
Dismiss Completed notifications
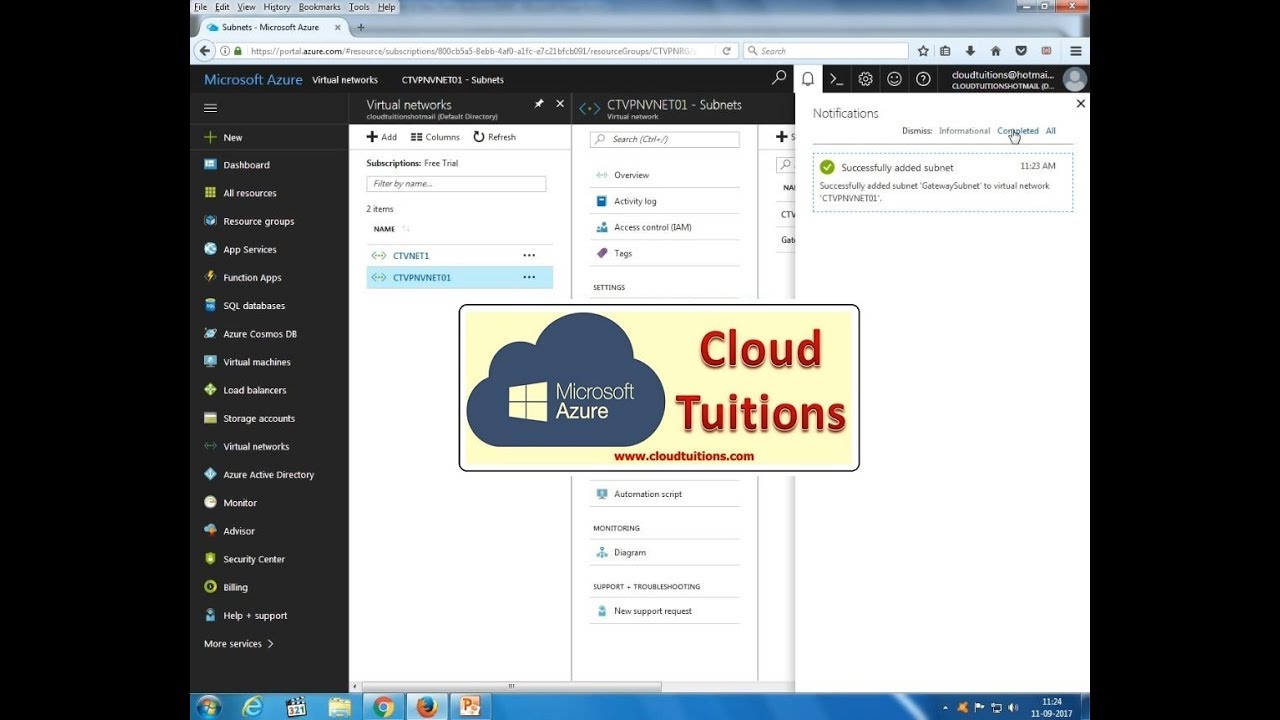(1018, 131)
